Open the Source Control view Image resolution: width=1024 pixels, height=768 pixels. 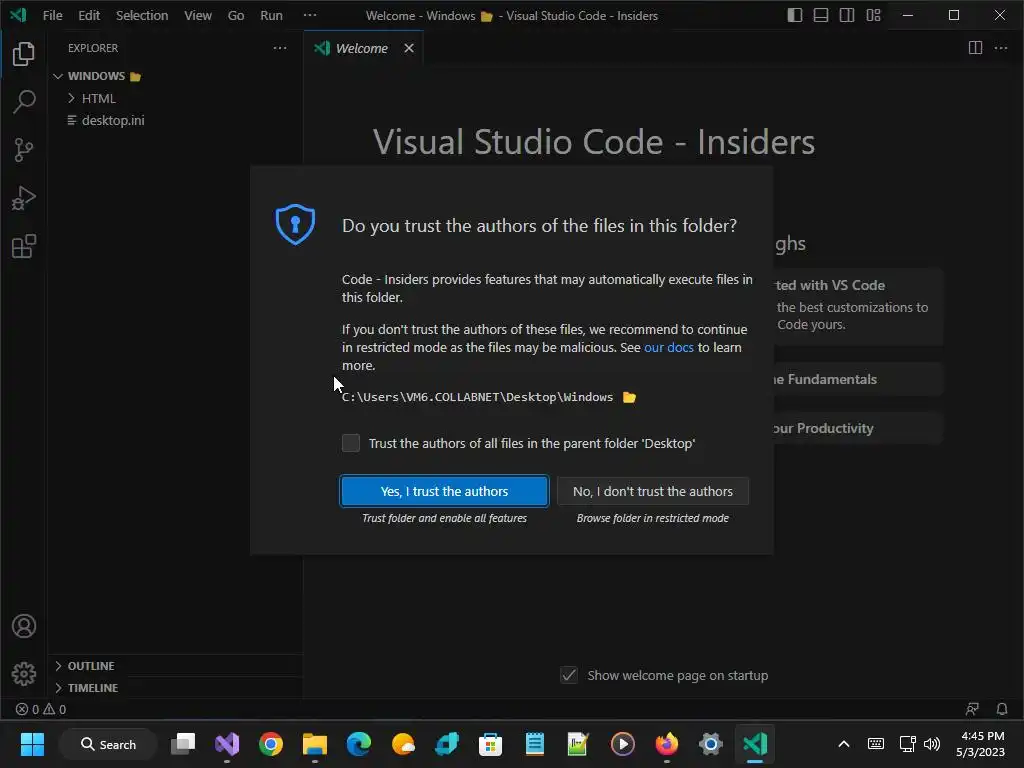click(x=24, y=150)
